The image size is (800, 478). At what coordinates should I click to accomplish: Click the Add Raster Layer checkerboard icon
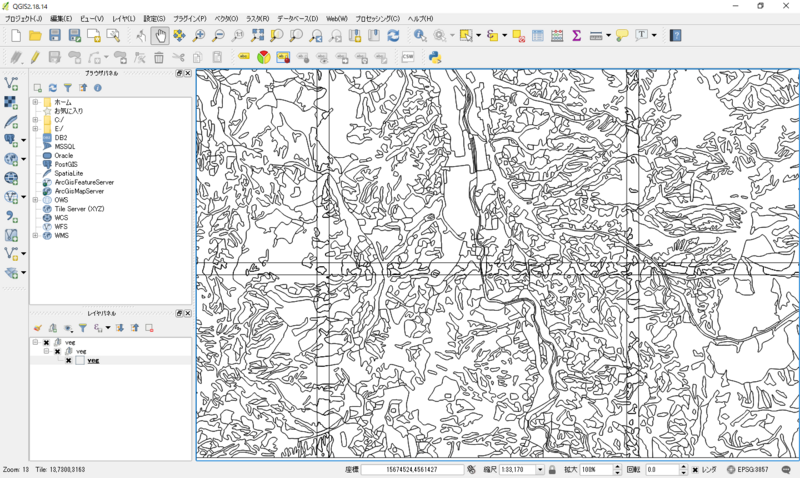click(x=11, y=103)
